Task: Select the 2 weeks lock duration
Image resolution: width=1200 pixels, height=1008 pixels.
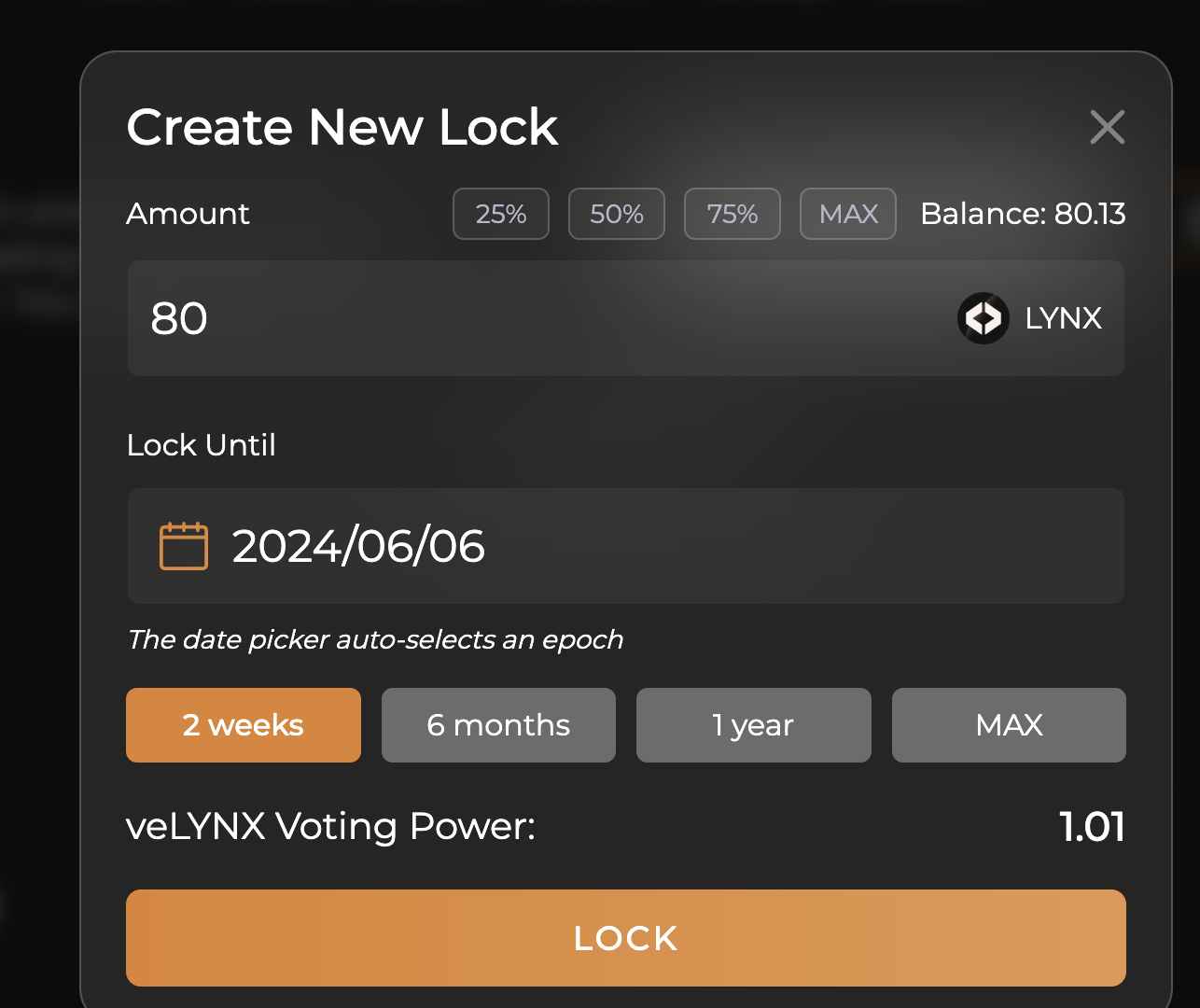Action: (244, 725)
